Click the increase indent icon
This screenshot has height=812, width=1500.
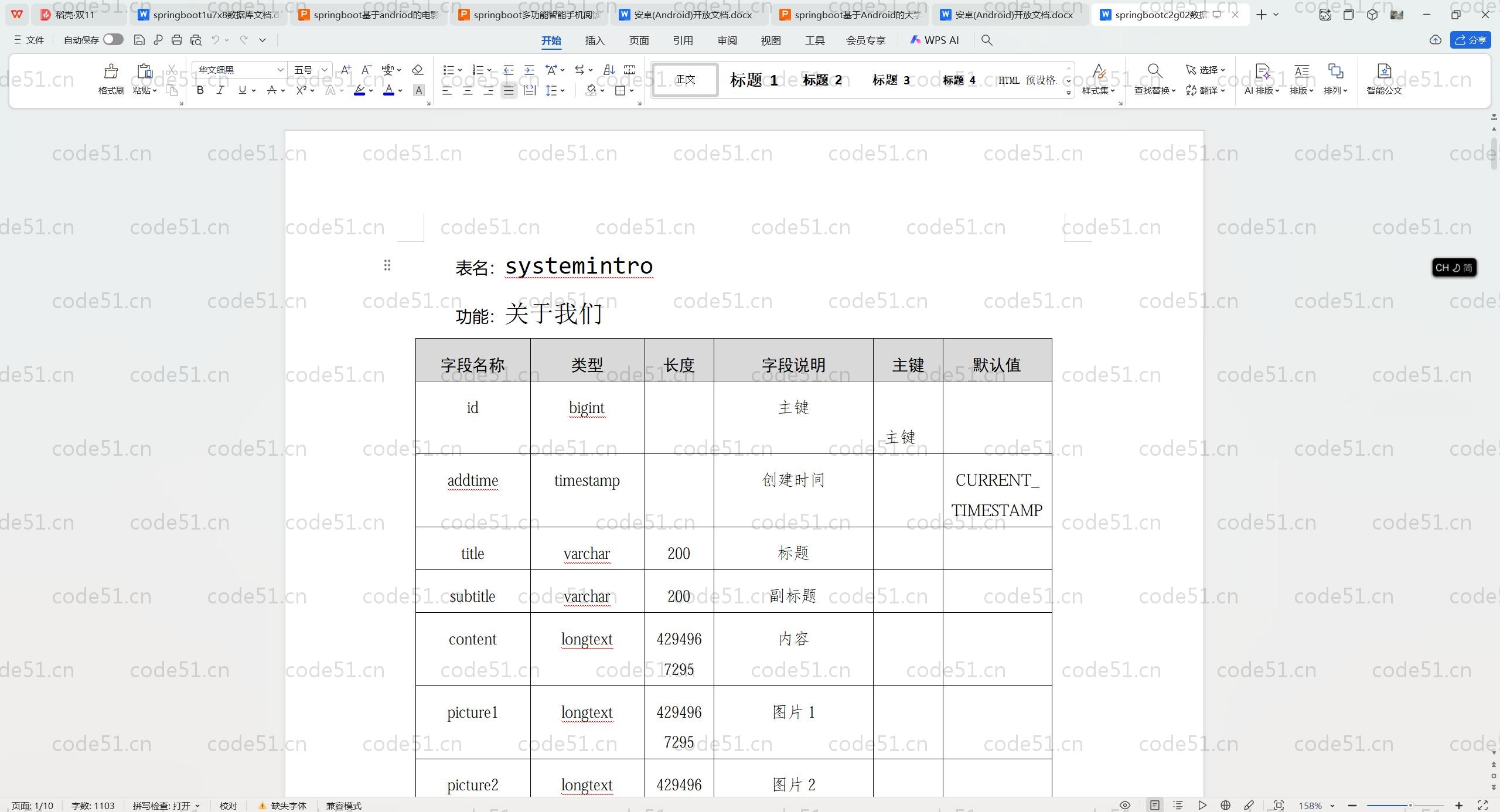(529, 70)
